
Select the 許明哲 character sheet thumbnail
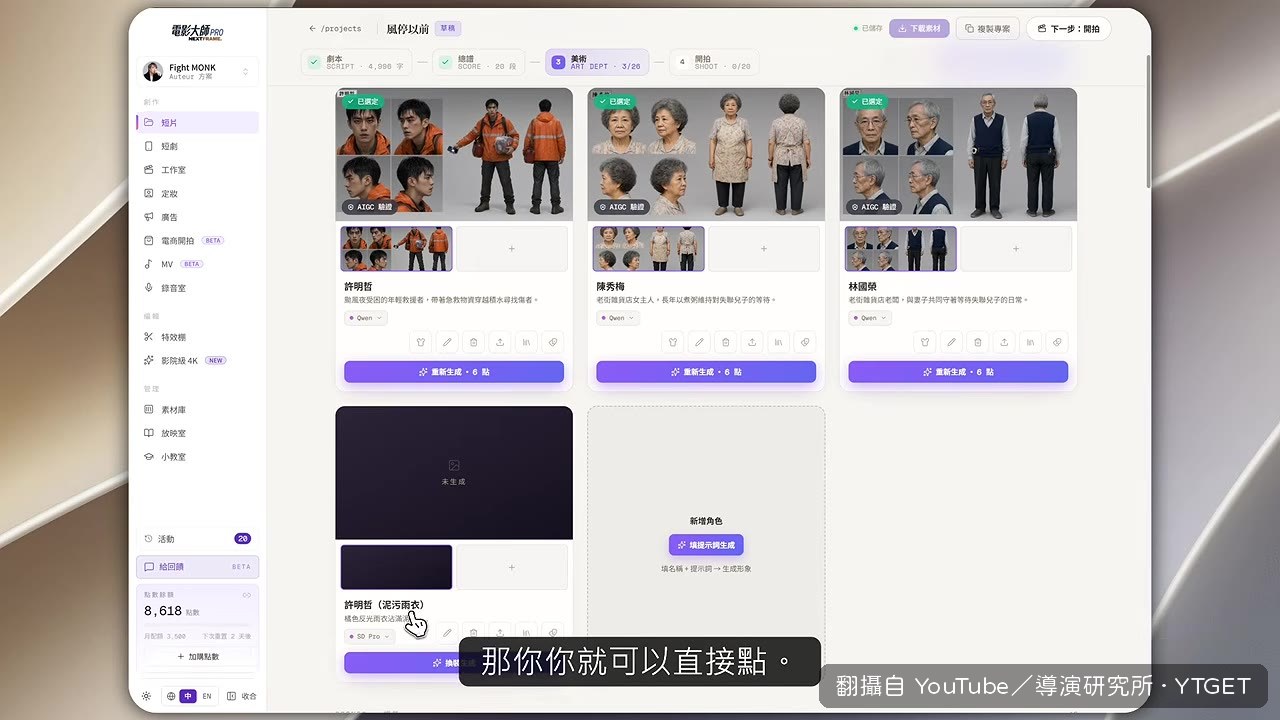[396, 249]
